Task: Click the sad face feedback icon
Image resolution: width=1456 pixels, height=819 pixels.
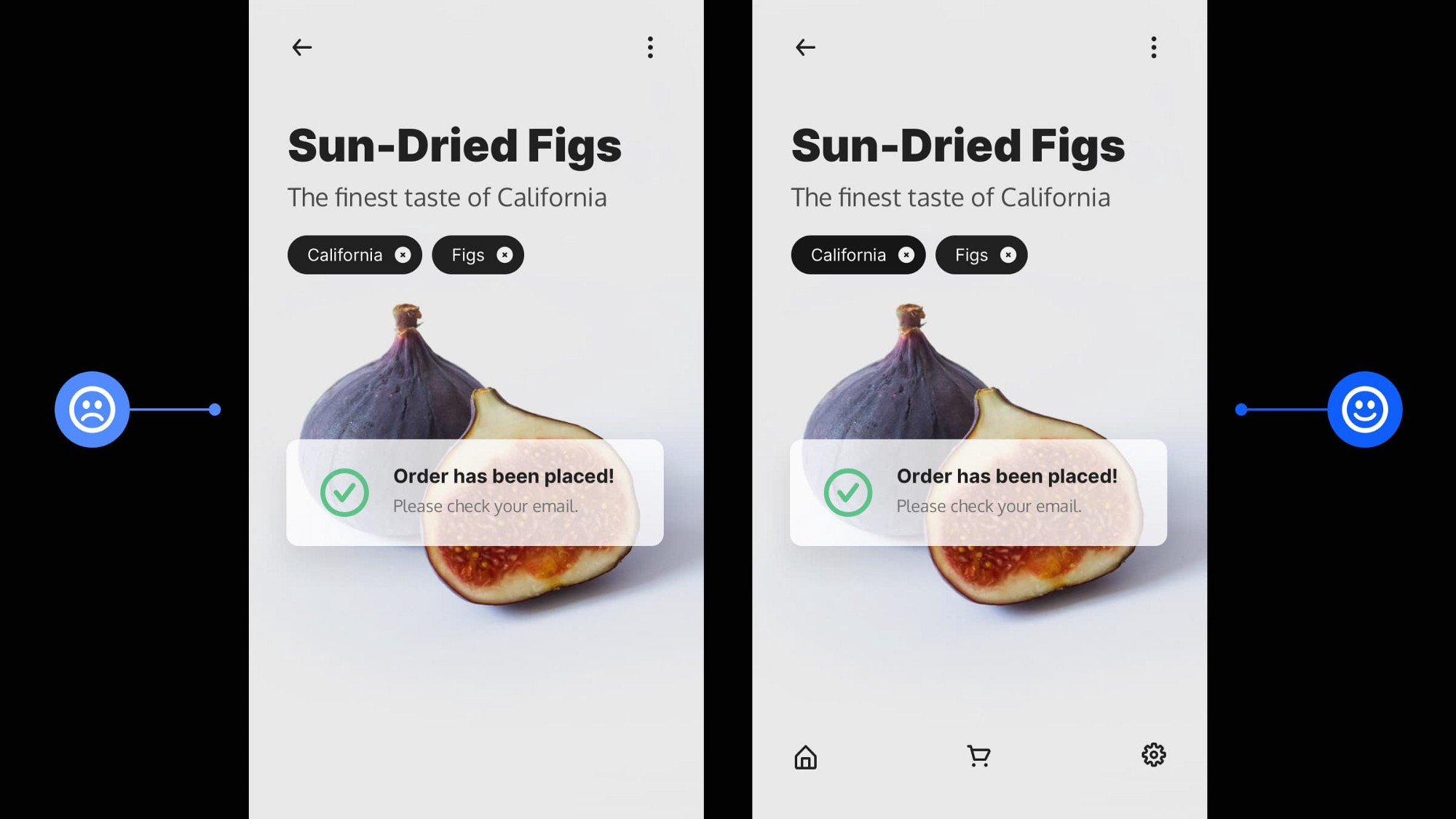Action: point(92,409)
